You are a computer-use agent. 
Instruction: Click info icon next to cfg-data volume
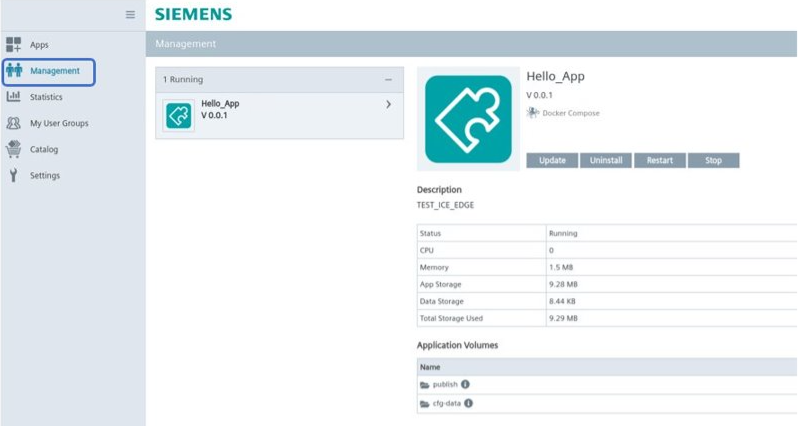pyautogui.click(x=468, y=403)
